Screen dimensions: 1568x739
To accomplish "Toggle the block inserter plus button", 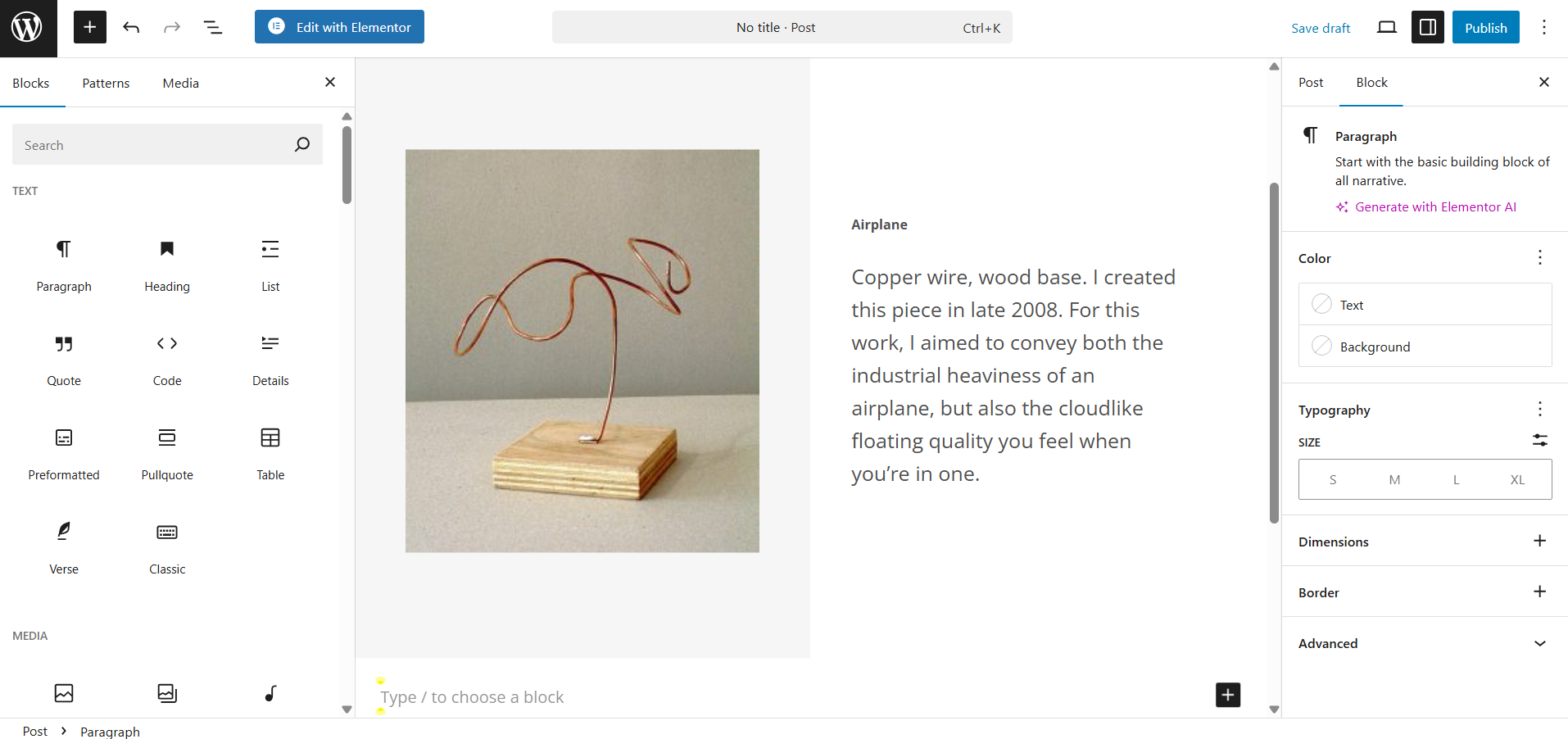I will tap(90, 28).
